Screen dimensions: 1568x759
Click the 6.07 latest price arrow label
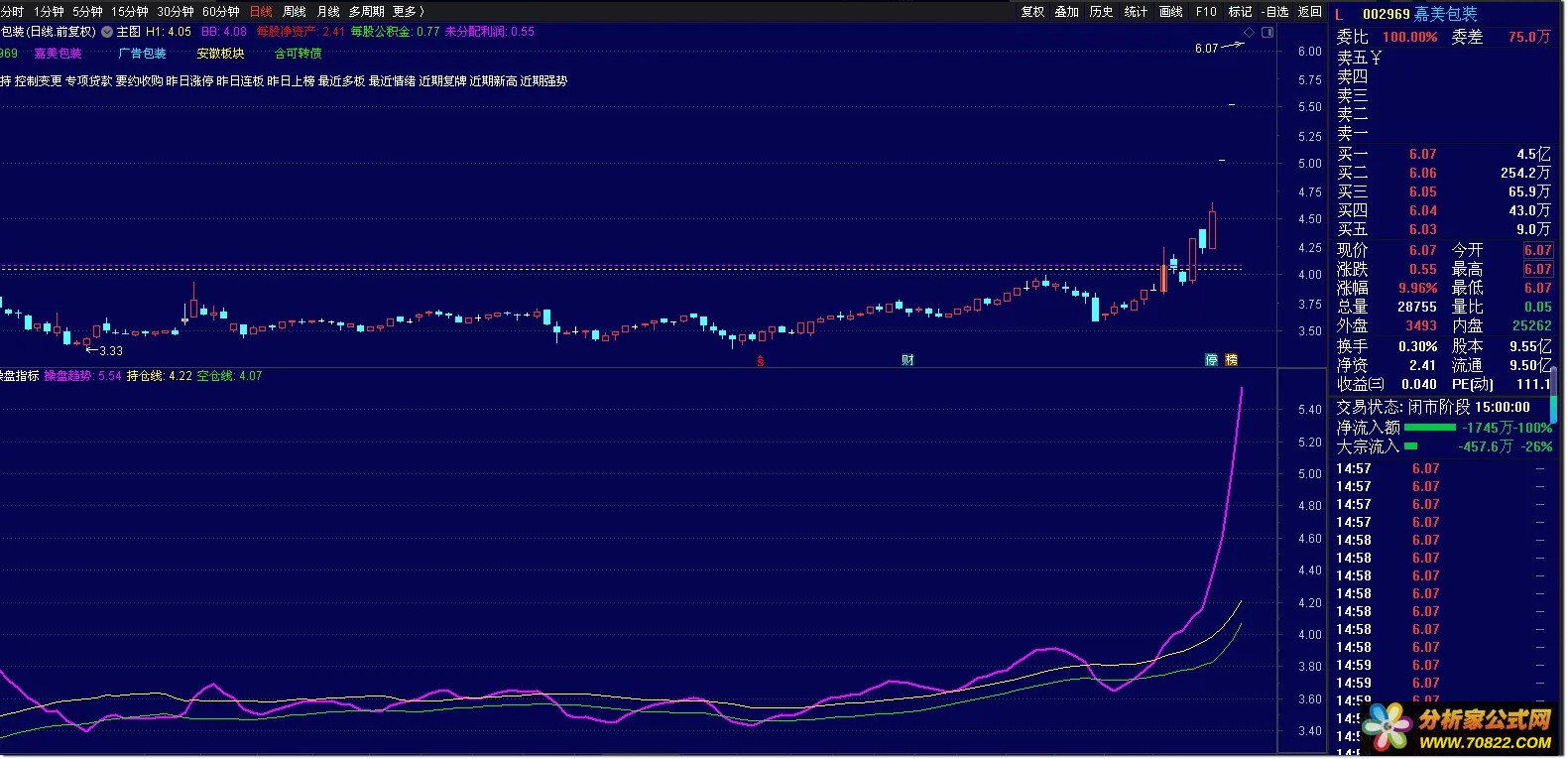click(x=1206, y=48)
